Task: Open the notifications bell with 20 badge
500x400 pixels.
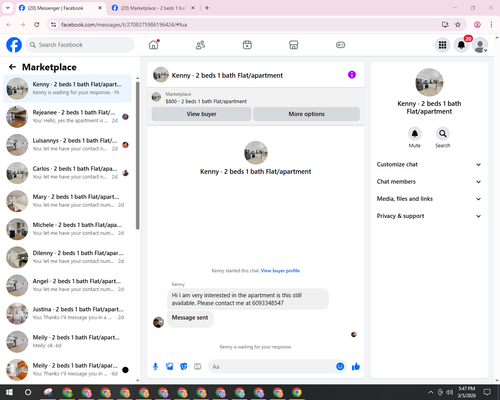Action: (461, 45)
